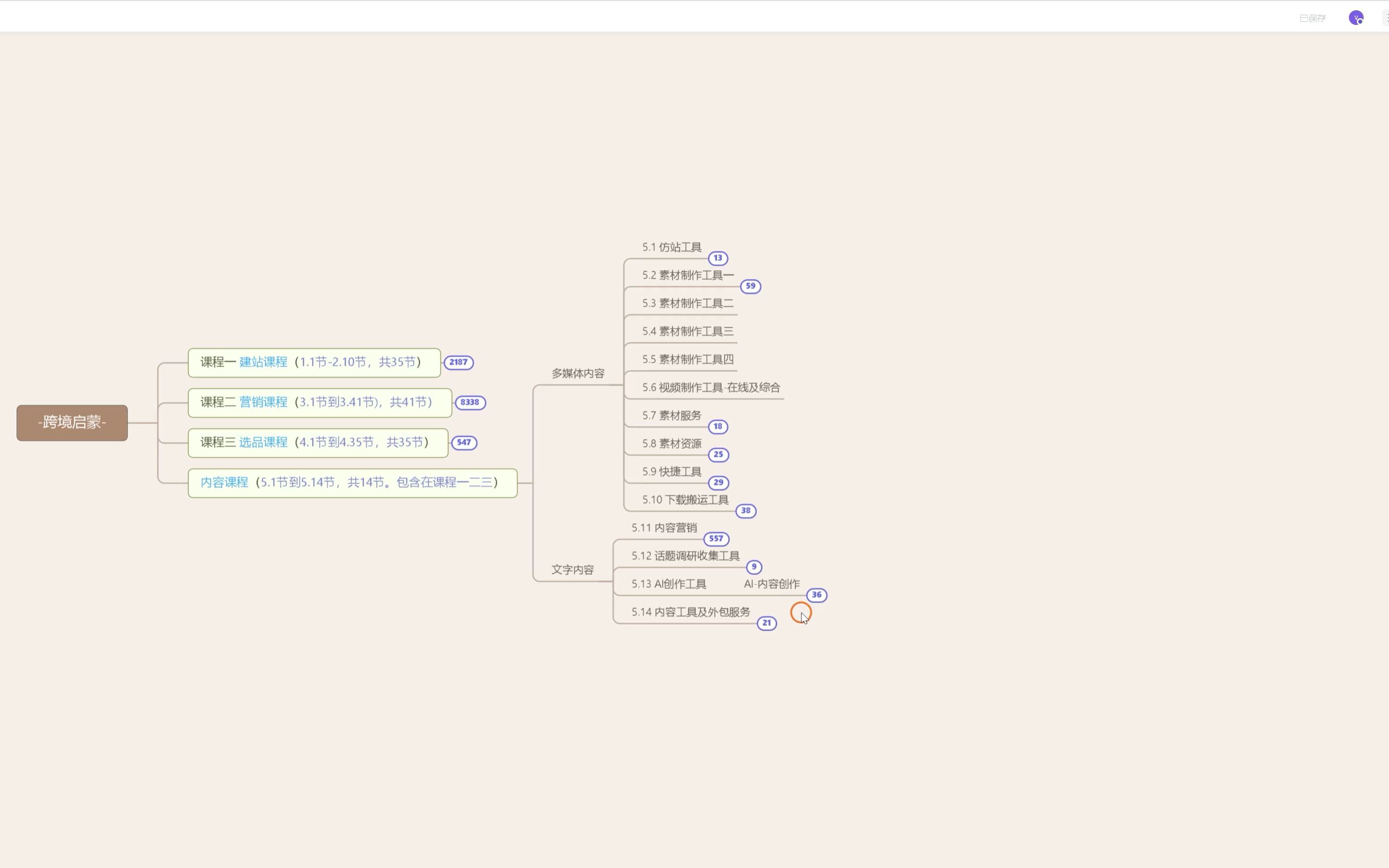Expand the 557 badge of 5.11 内容营销
This screenshot has height=868, width=1389.
point(716,539)
